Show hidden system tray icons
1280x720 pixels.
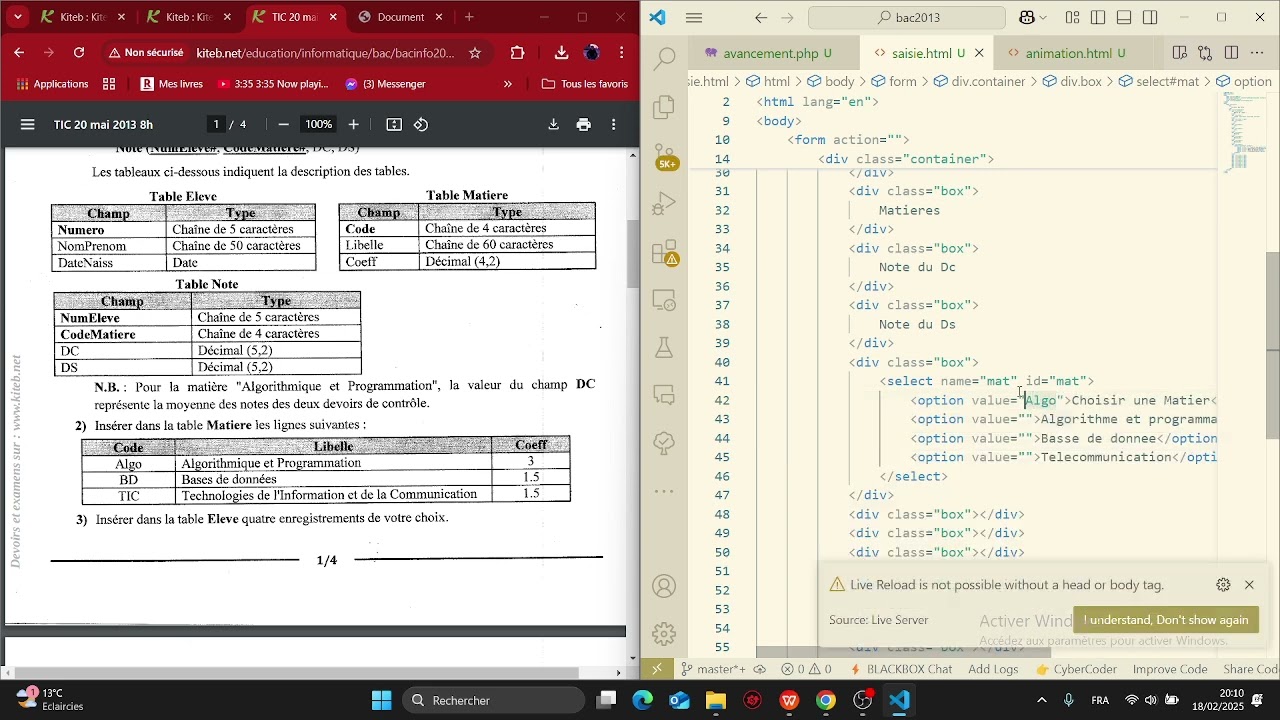coord(1042,700)
